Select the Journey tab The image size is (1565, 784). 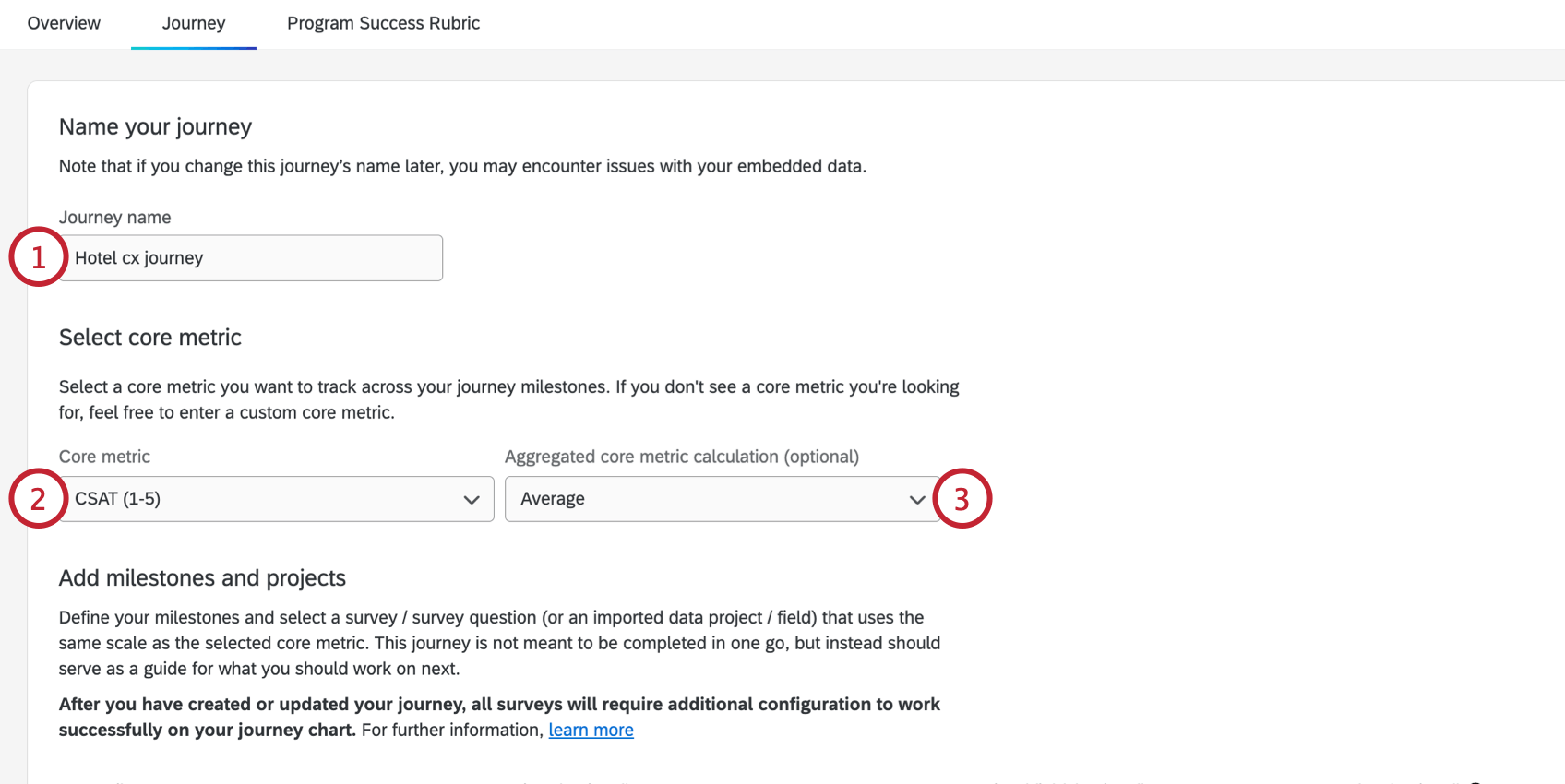click(194, 23)
